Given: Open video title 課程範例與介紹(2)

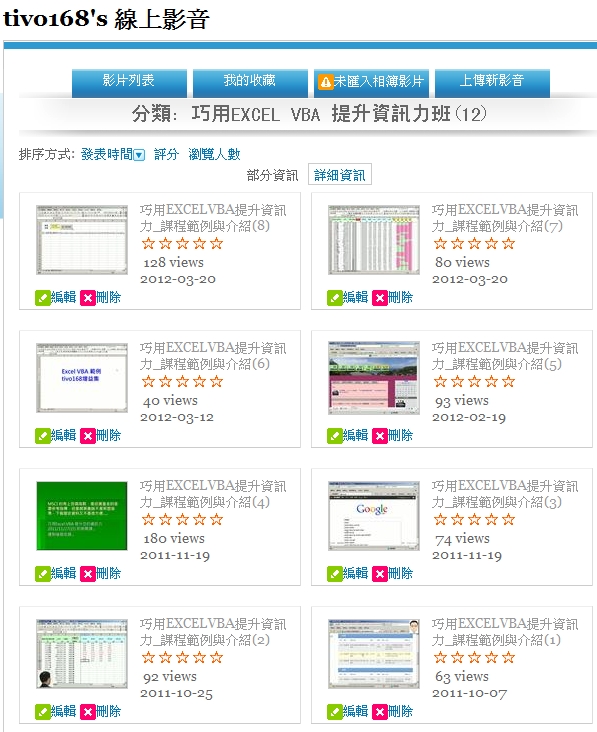Looking at the screenshot, I should 213,632.
